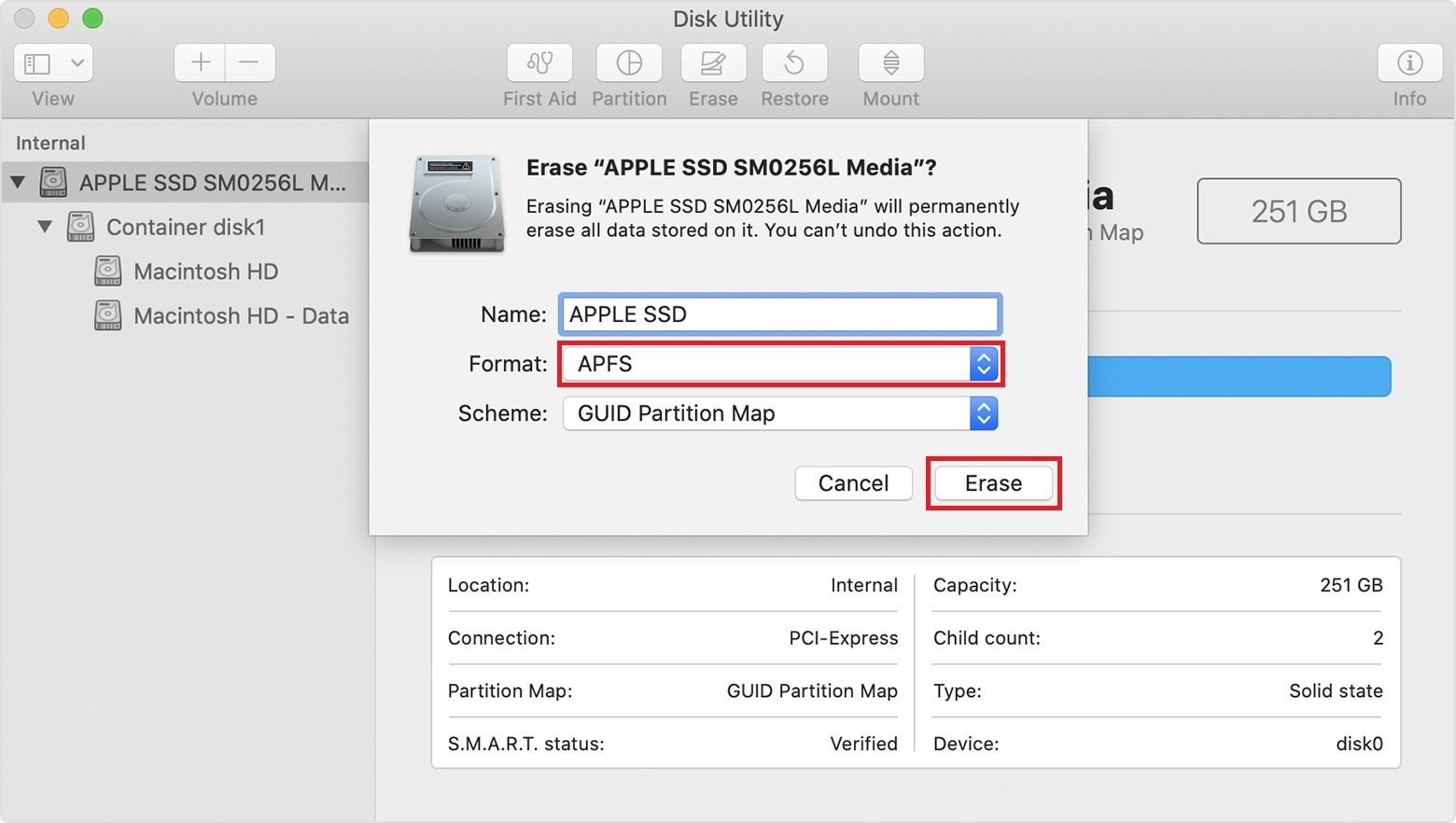Click the Solid state type value
Screen dimensions: 1456x823
(1336, 690)
